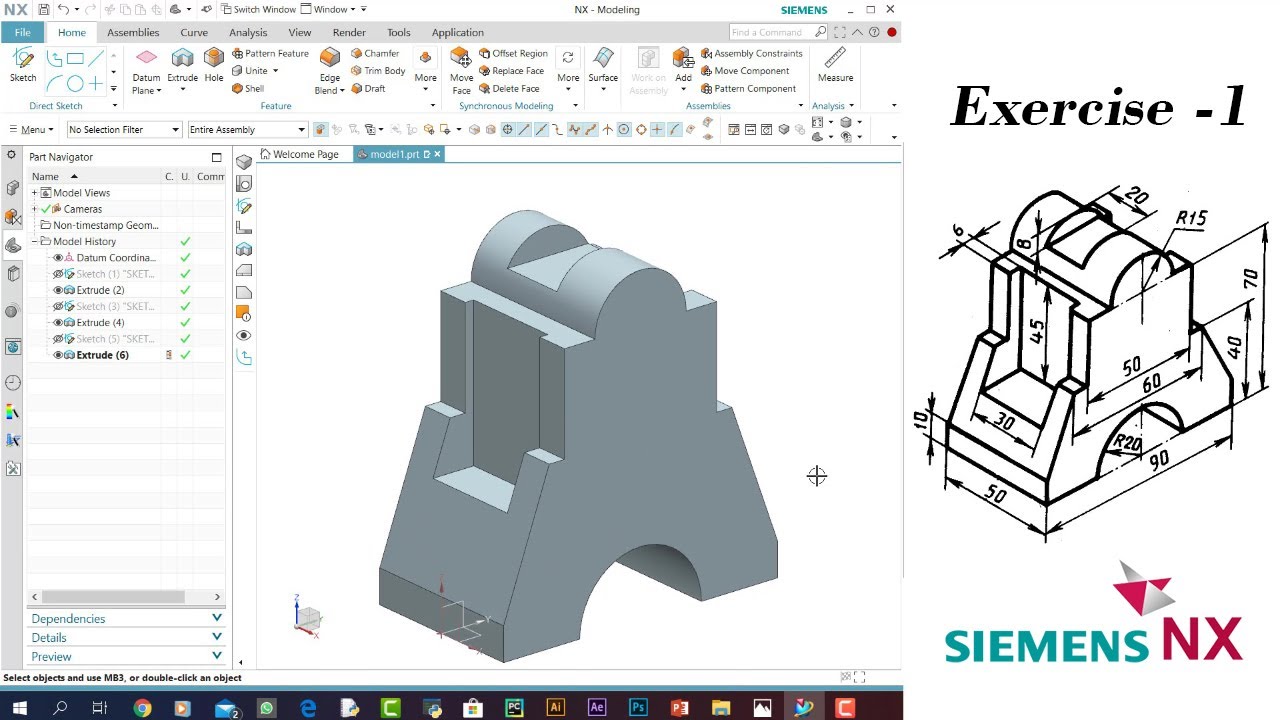Image resolution: width=1280 pixels, height=720 pixels.
Task: Select the Draft feature tool
Action: (x=368, y=89)
